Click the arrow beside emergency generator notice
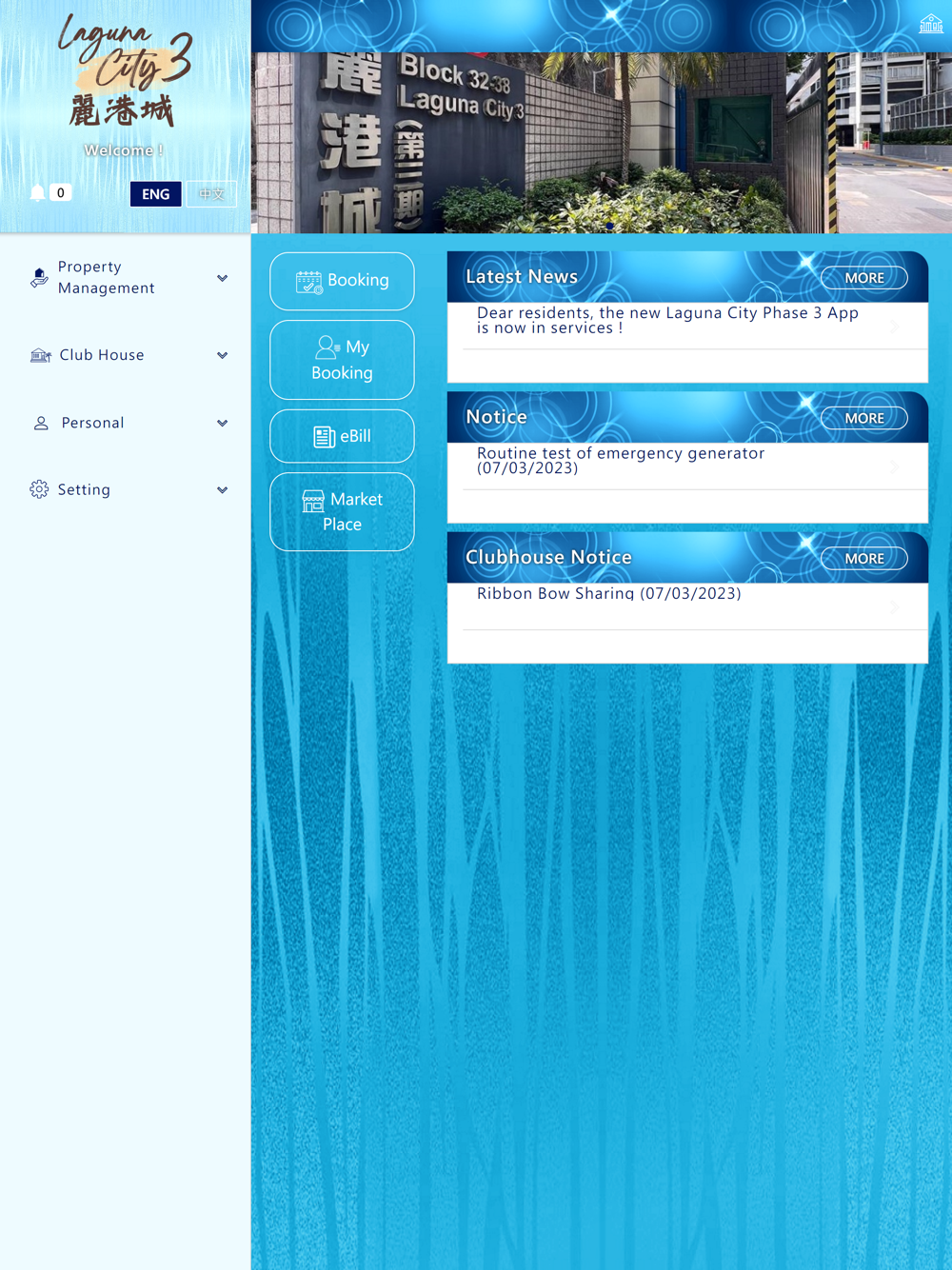The image size is (952, 1270). (895, 466)
